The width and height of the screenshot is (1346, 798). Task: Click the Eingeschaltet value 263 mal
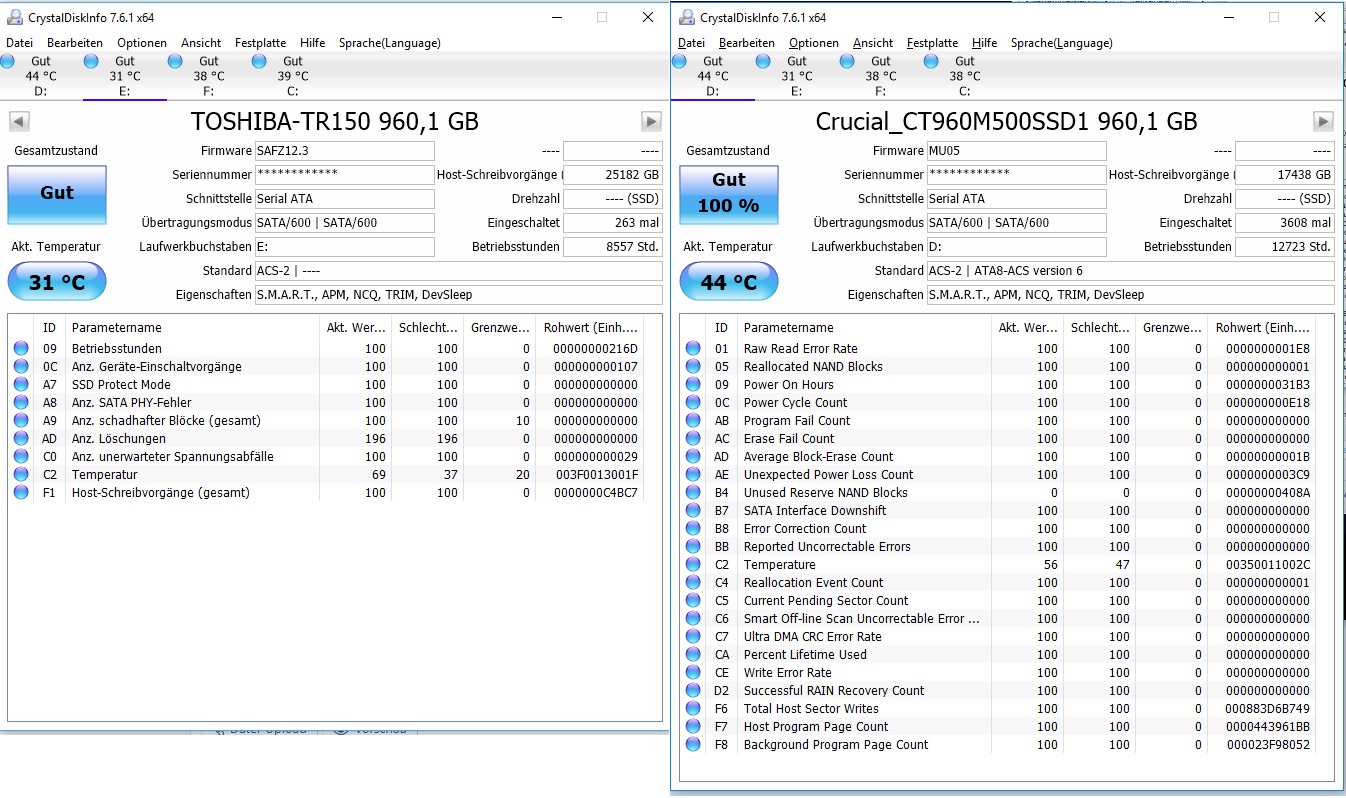613,223
